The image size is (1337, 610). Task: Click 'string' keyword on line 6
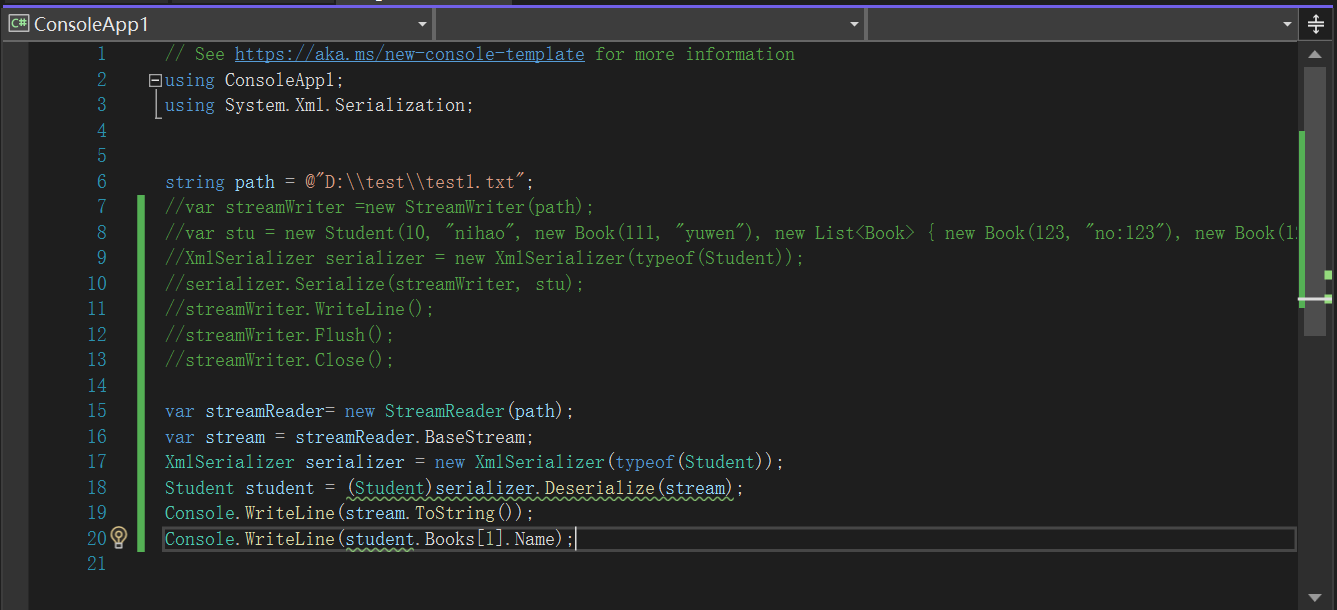click(x=195, y=181)
